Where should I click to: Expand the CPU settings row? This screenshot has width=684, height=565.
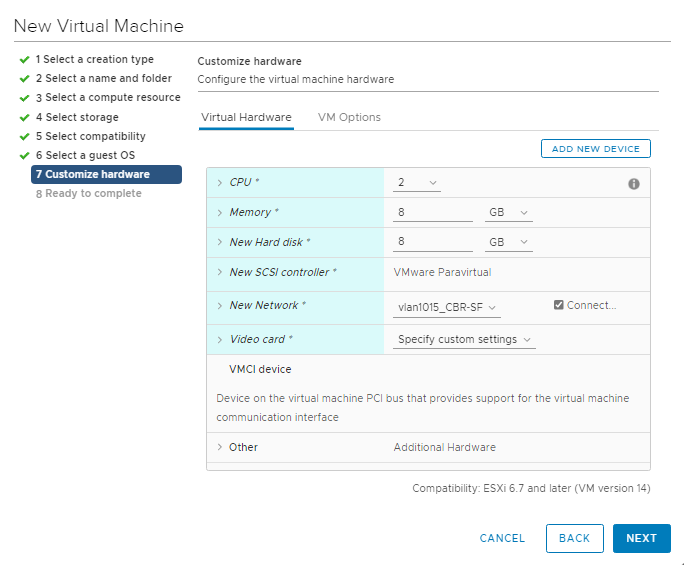220,183
